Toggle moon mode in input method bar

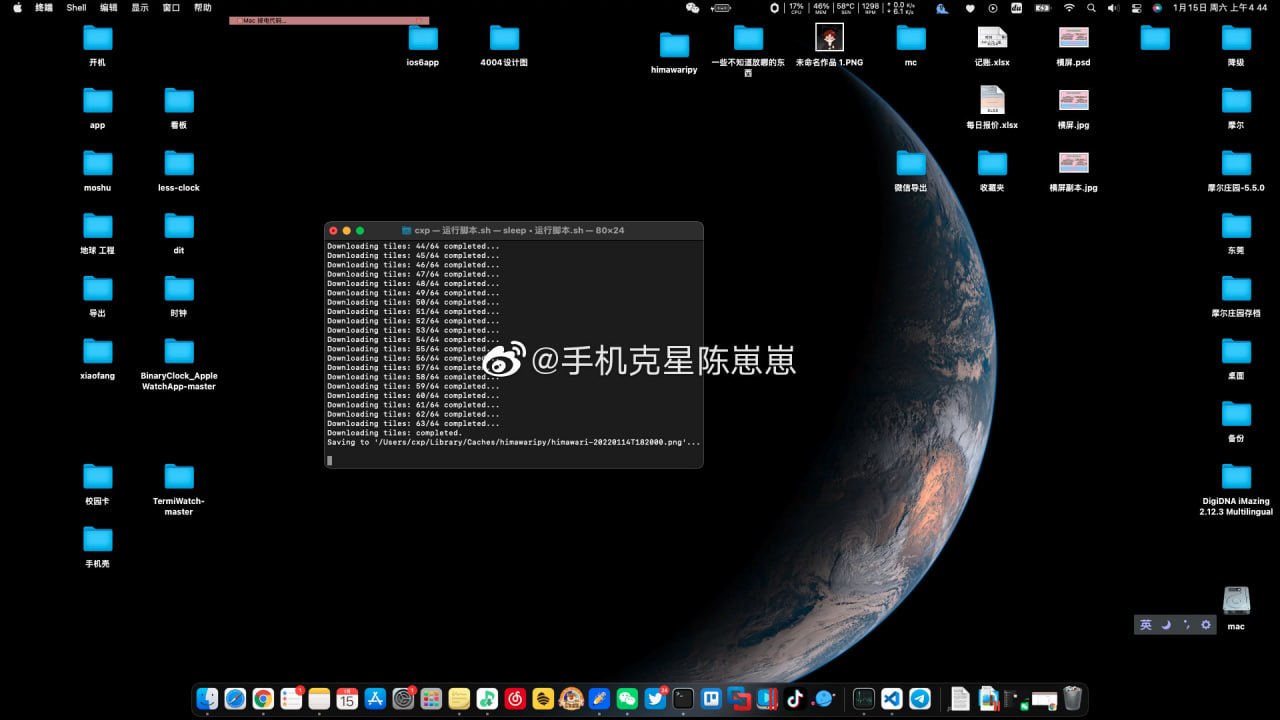pos(1166,625)
